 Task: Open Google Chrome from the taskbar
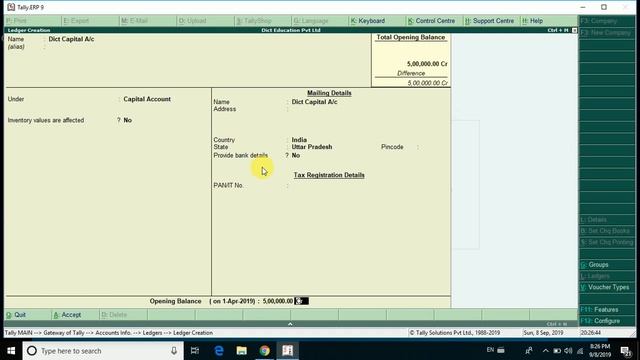click(x=264, y=351)
